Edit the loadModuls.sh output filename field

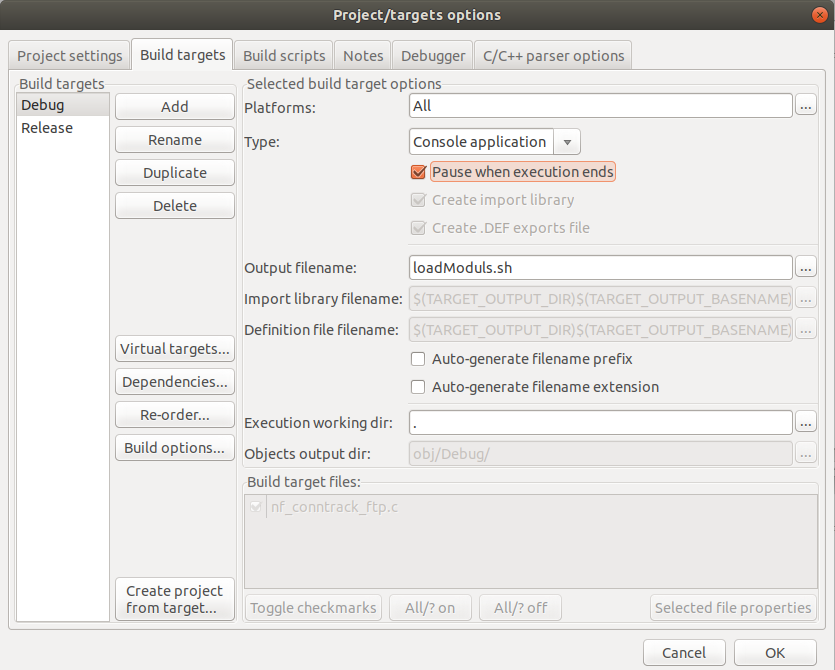(x=600, y=267)
